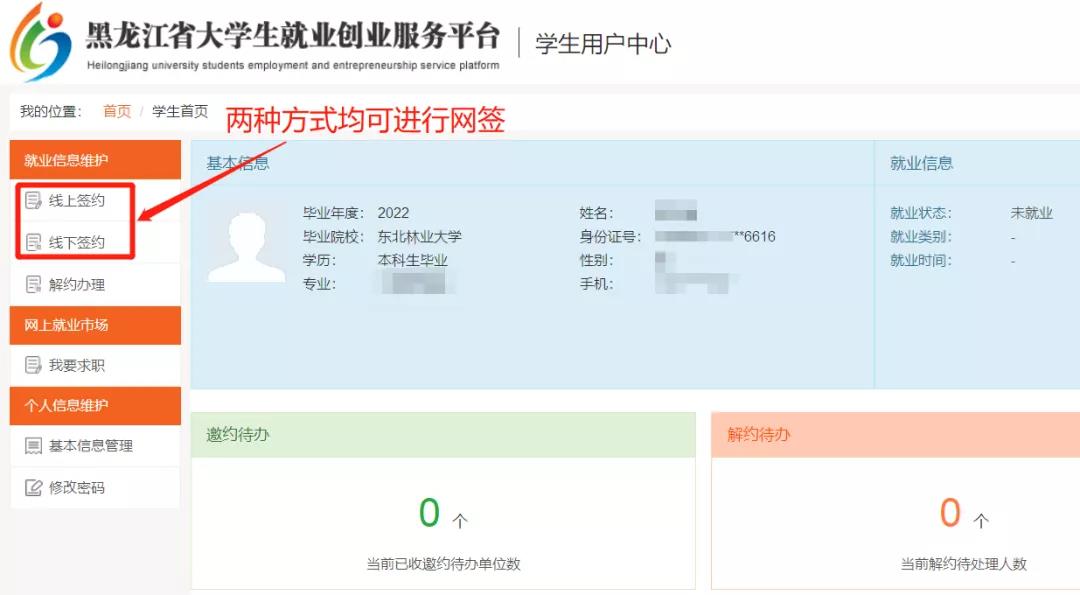The height and width of the screenshot is (595, 1080).
Task: Click the green invitation count 0
Action: (x=429, y=513)
